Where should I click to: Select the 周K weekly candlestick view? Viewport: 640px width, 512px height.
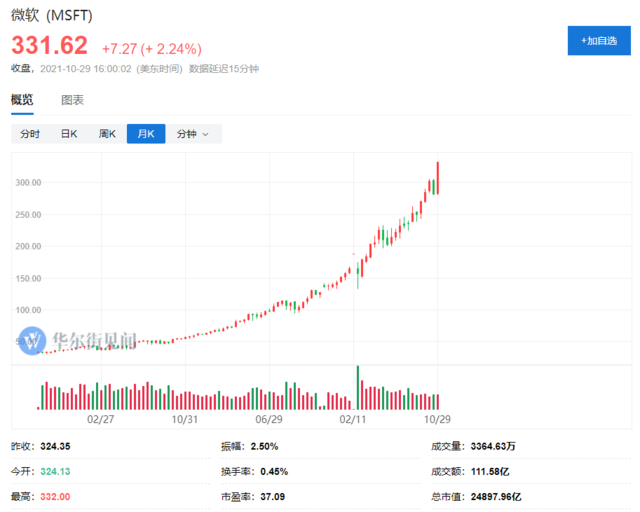[x=107, y=134]
